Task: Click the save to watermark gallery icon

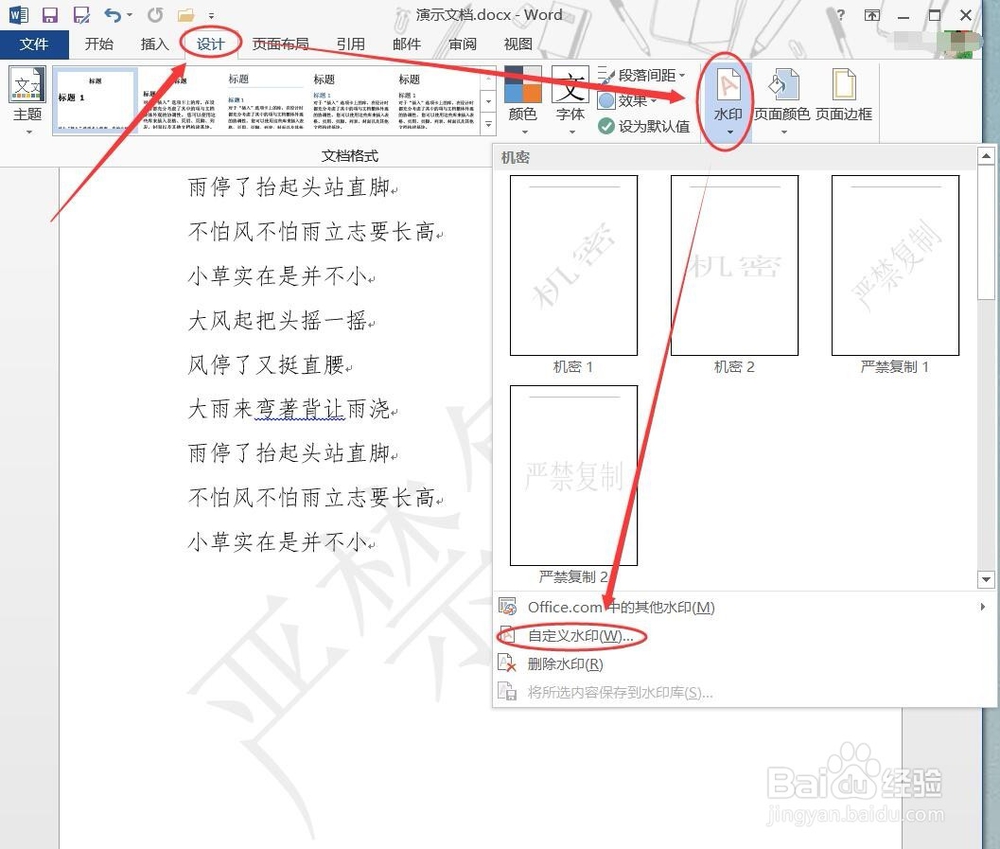Action: pos(508,691)
